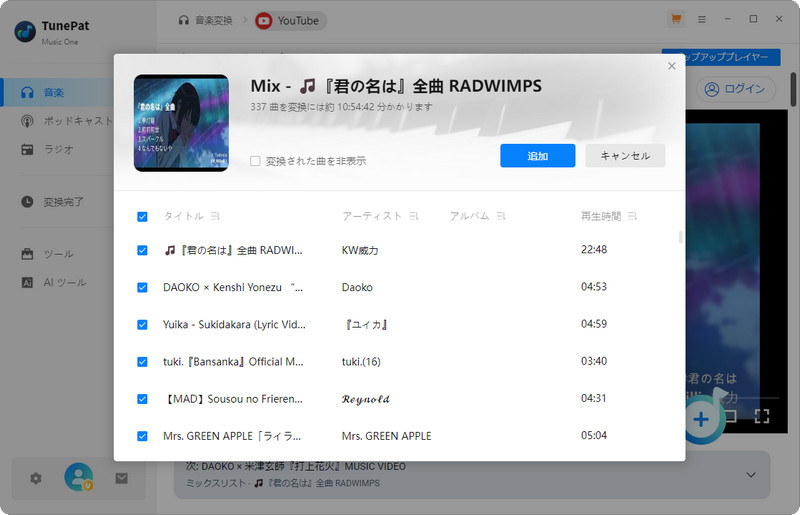Screen dimensions: 800x515
Task: Click artist Reynold
Action: 366,399
